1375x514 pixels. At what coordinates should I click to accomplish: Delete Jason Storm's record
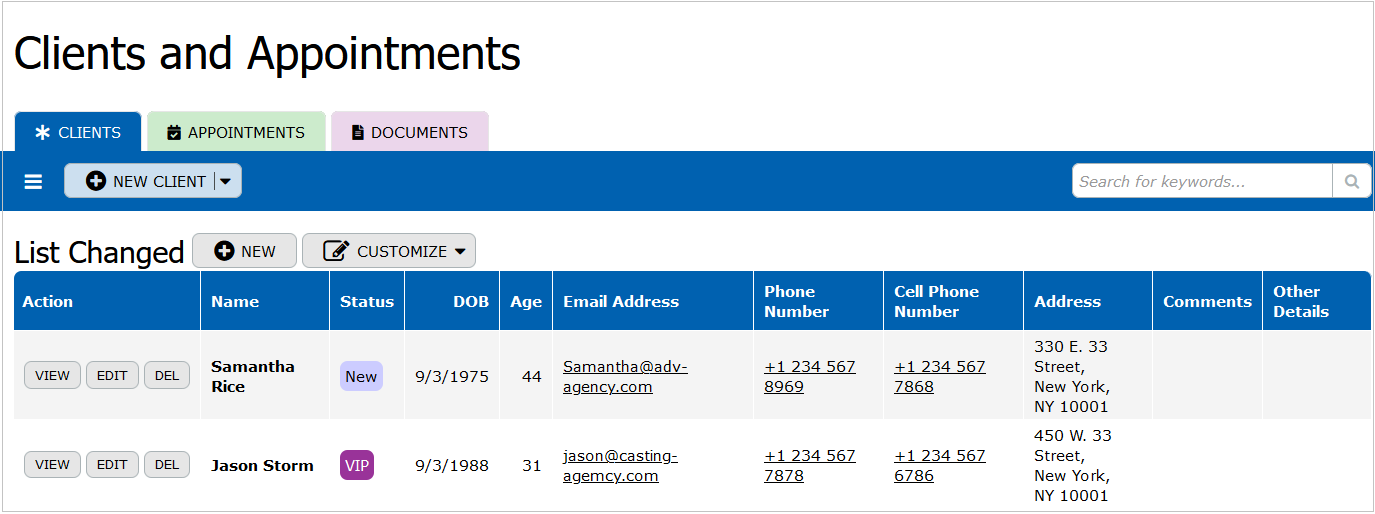coord(167,465)
